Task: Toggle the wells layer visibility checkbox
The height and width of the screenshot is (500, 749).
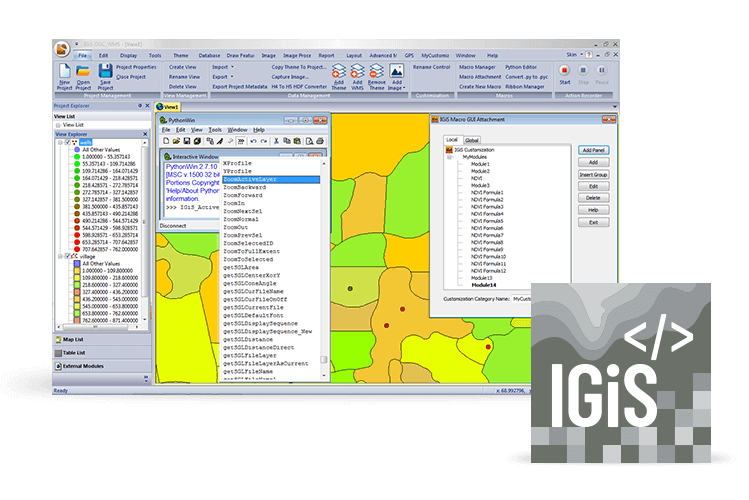Action: tap(68, 142)
